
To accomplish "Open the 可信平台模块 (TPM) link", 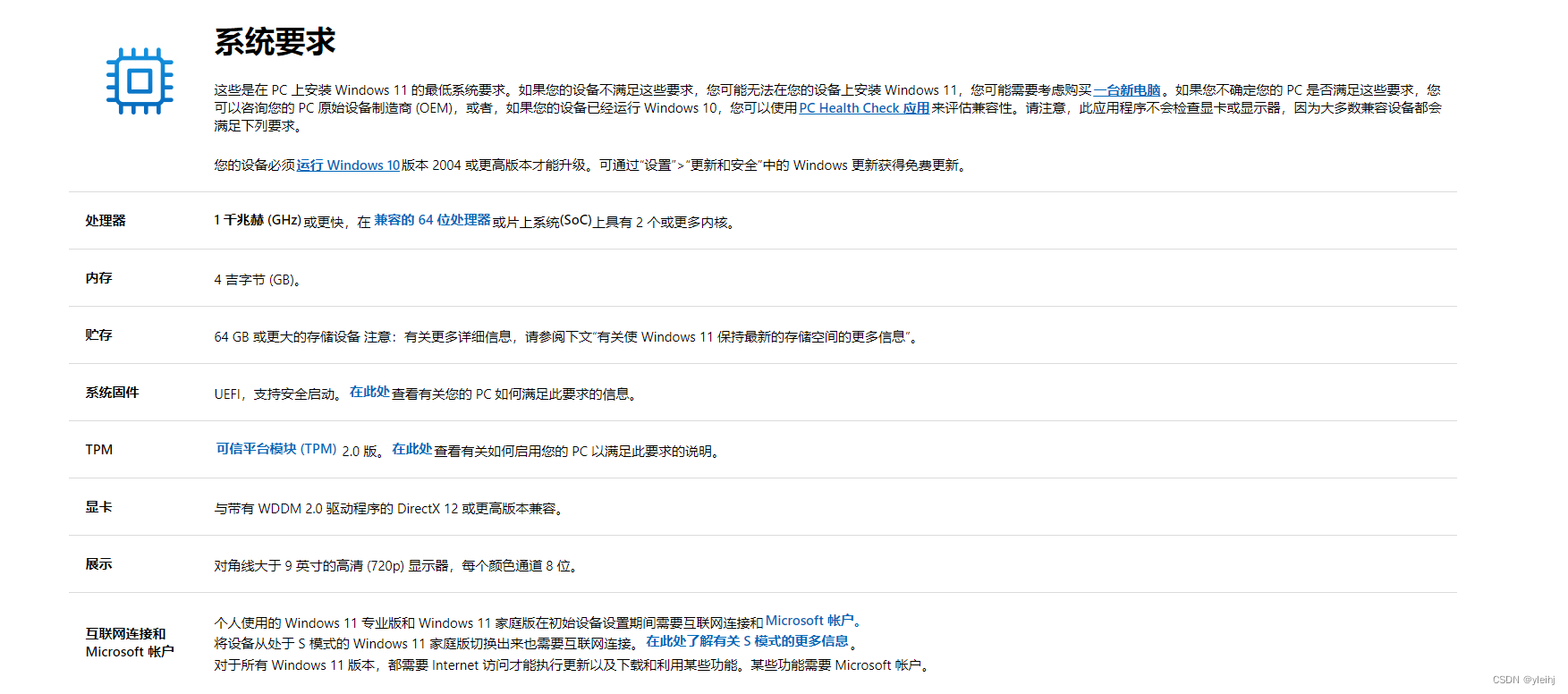I will click(x=276, y=449).
